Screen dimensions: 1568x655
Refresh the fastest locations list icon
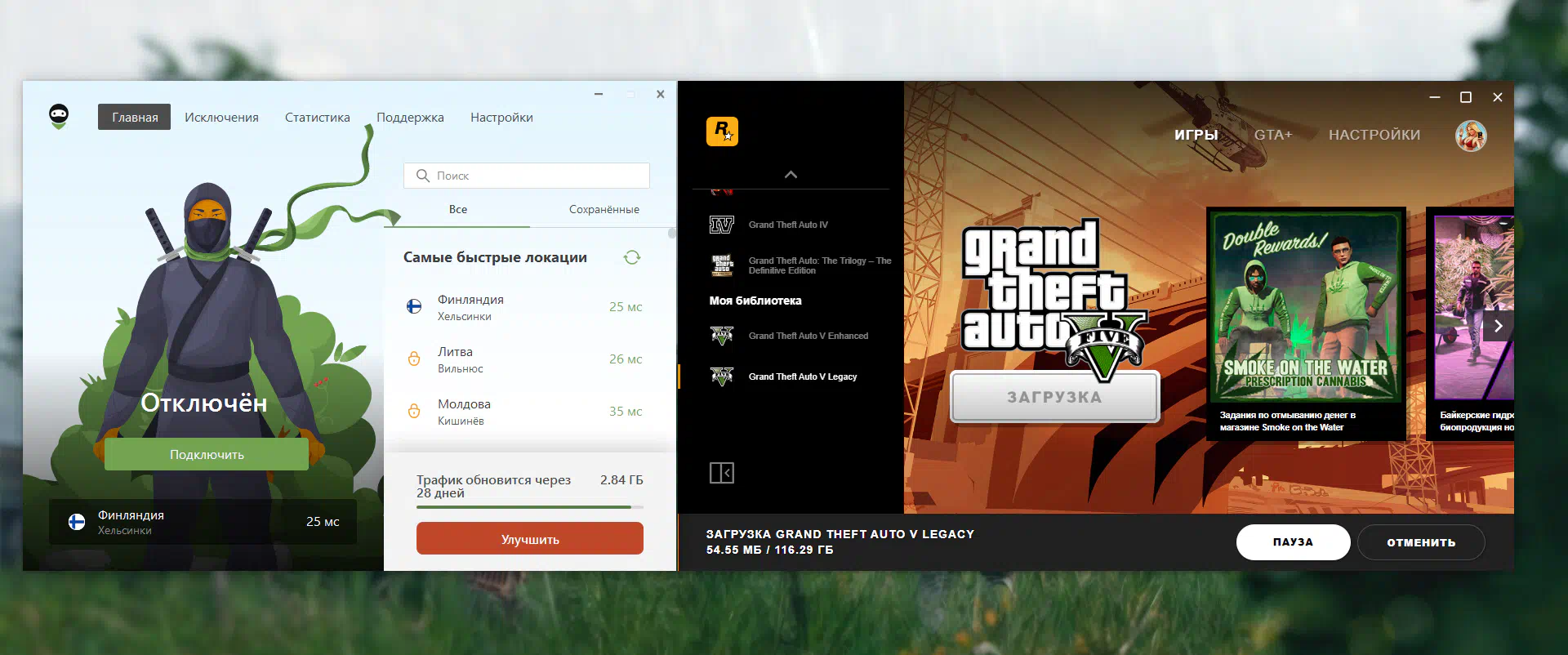632,257
